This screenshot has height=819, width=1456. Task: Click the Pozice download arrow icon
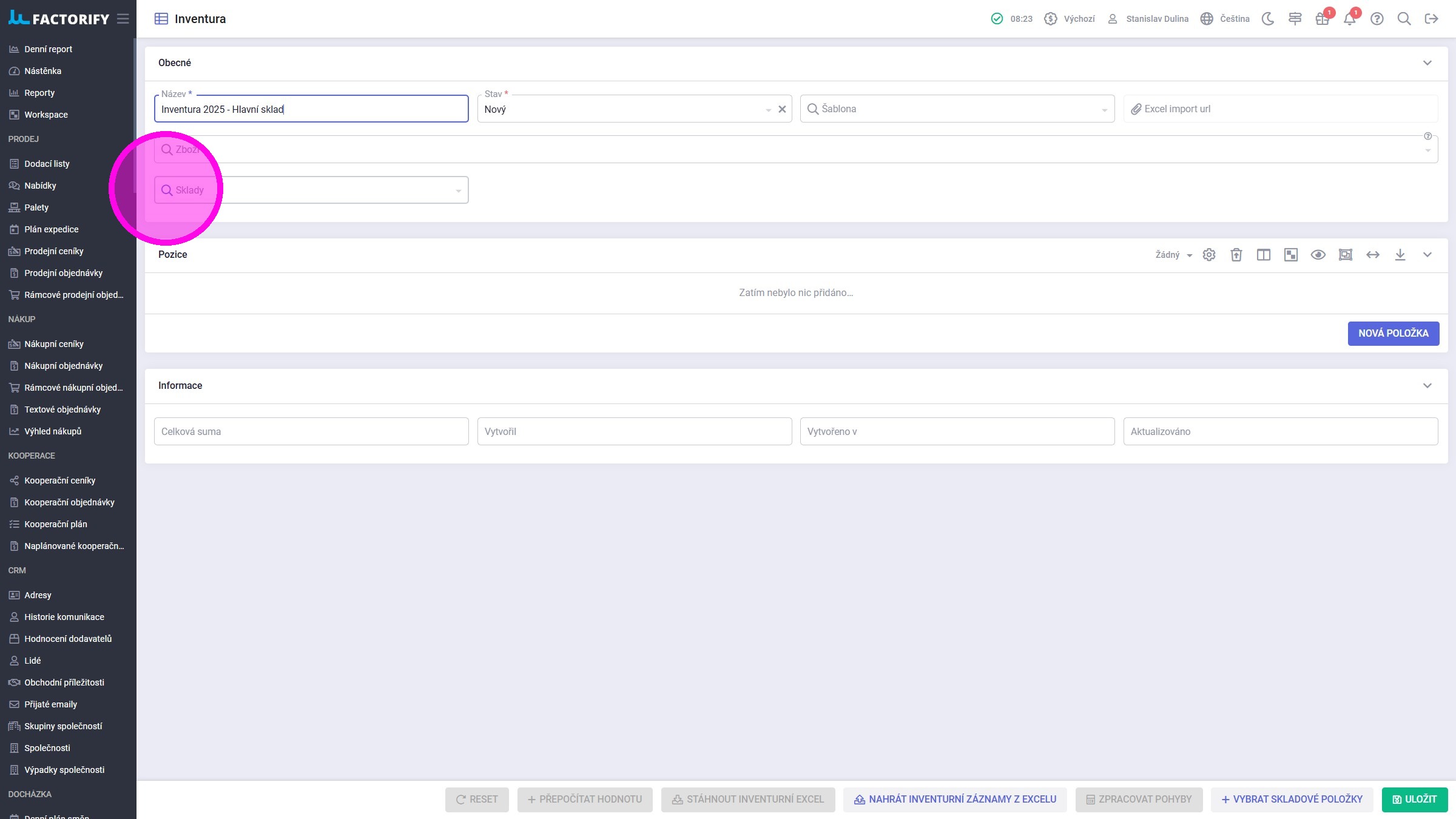click(1400, 255)
